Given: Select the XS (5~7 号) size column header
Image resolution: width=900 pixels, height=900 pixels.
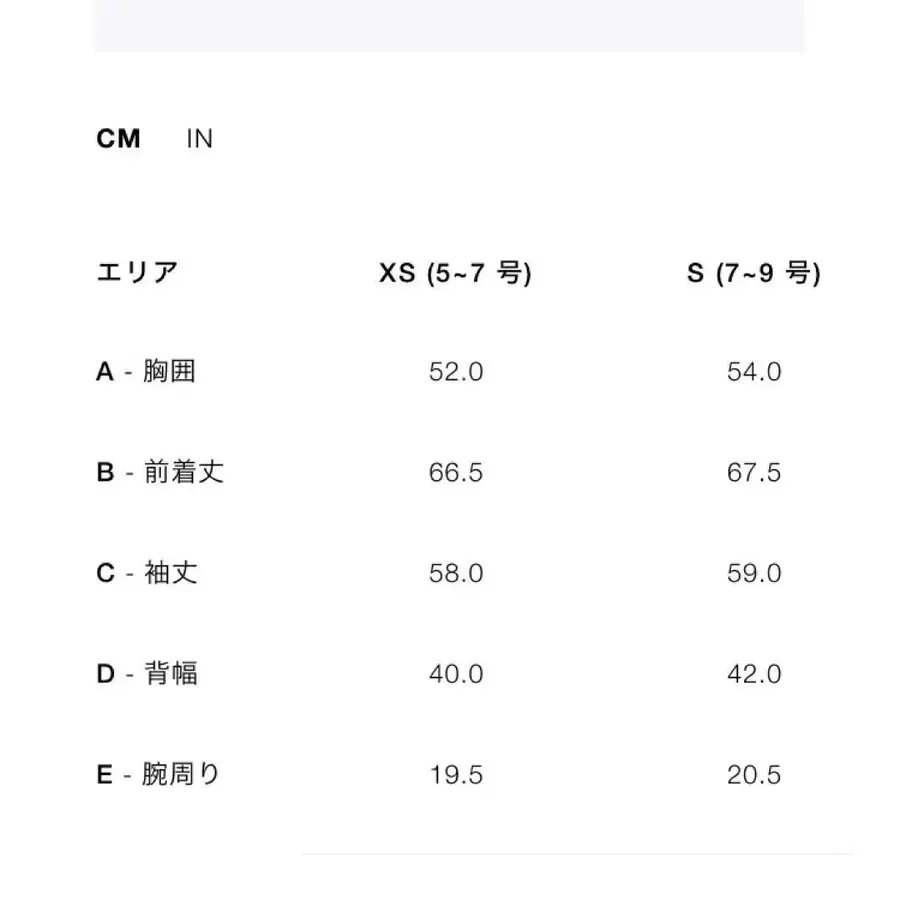Looking at the screenshot, I should coord(455,273).
